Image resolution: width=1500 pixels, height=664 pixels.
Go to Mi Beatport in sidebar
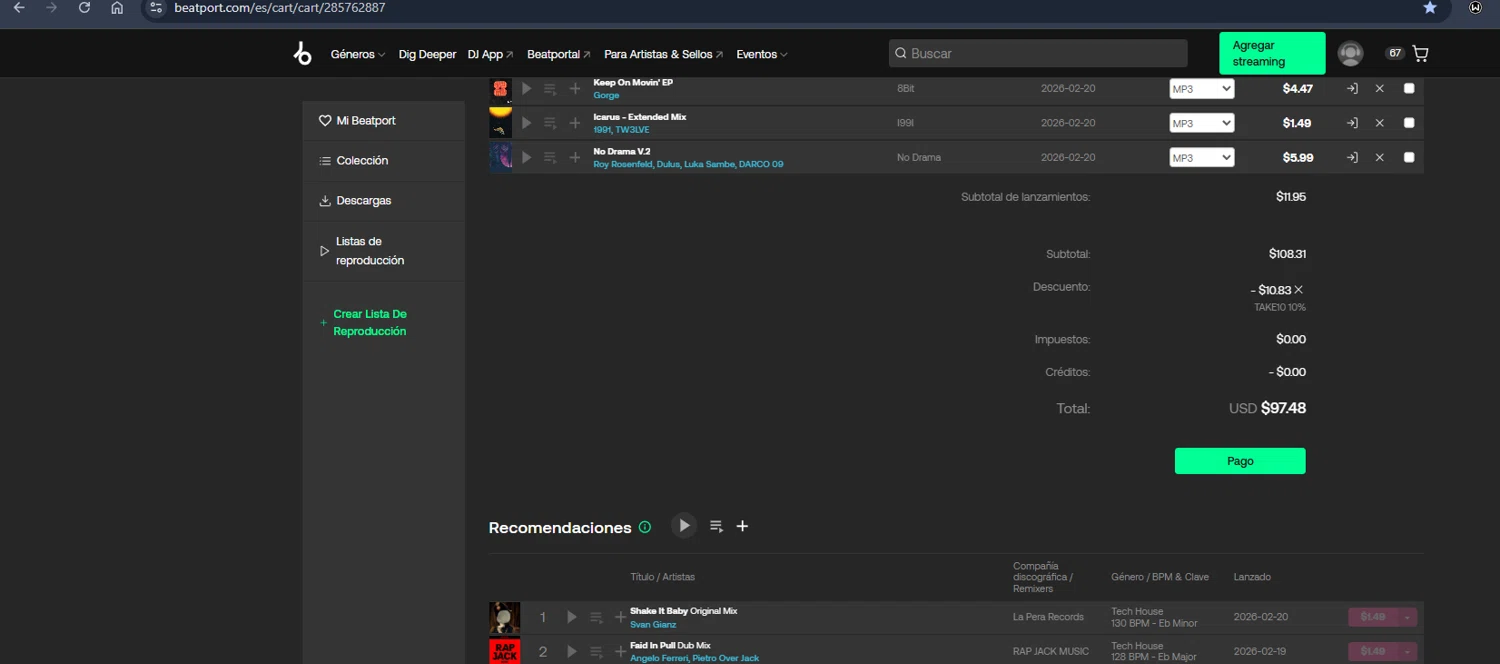click(384, 121)
